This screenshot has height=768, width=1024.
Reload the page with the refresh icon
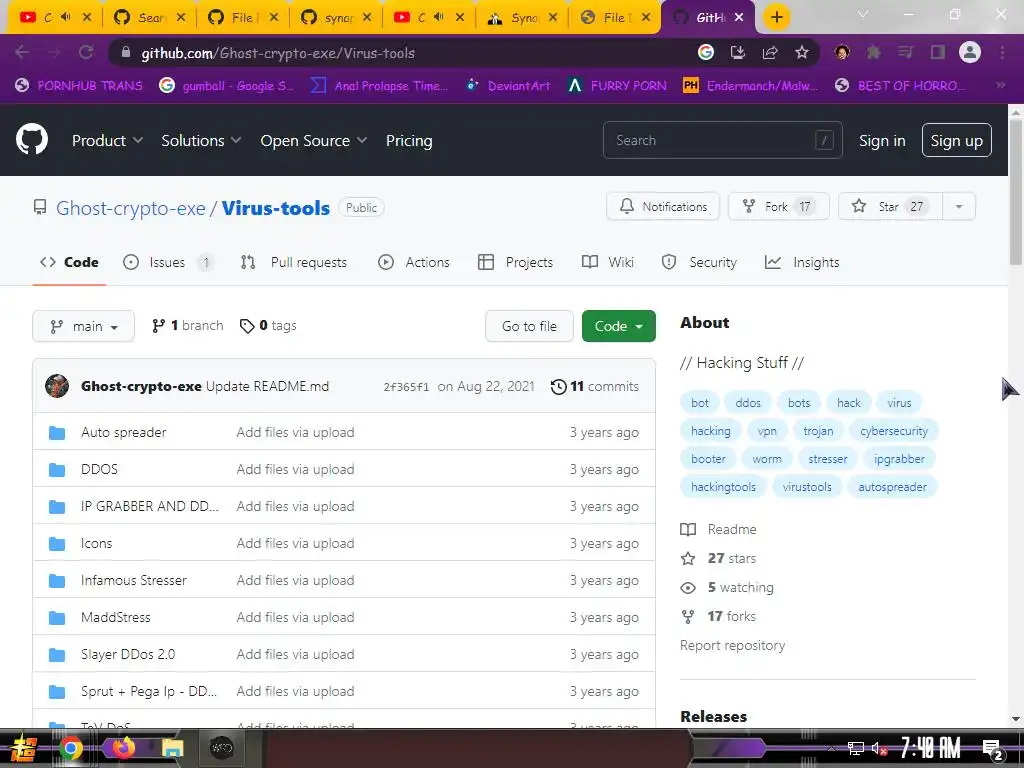click(x=86, y=52)
